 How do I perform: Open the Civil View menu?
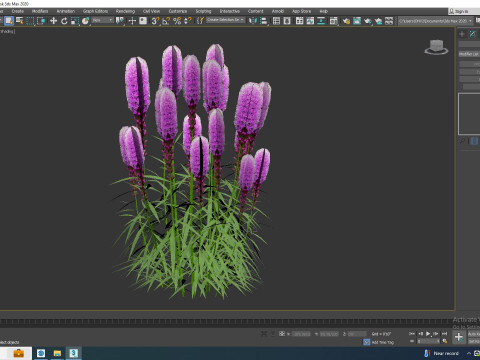tap(151, 11)
